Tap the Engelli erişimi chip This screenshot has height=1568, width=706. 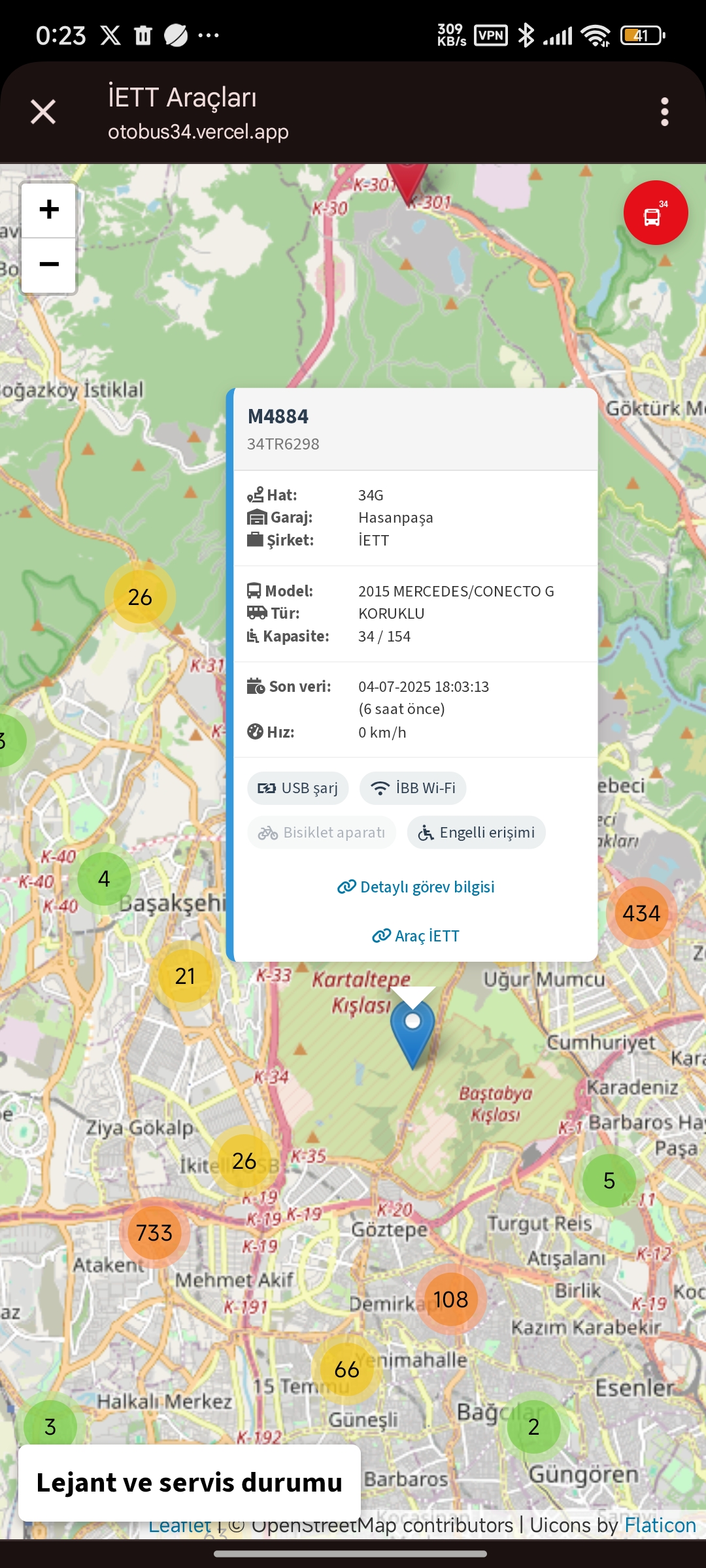coord(477,832)
